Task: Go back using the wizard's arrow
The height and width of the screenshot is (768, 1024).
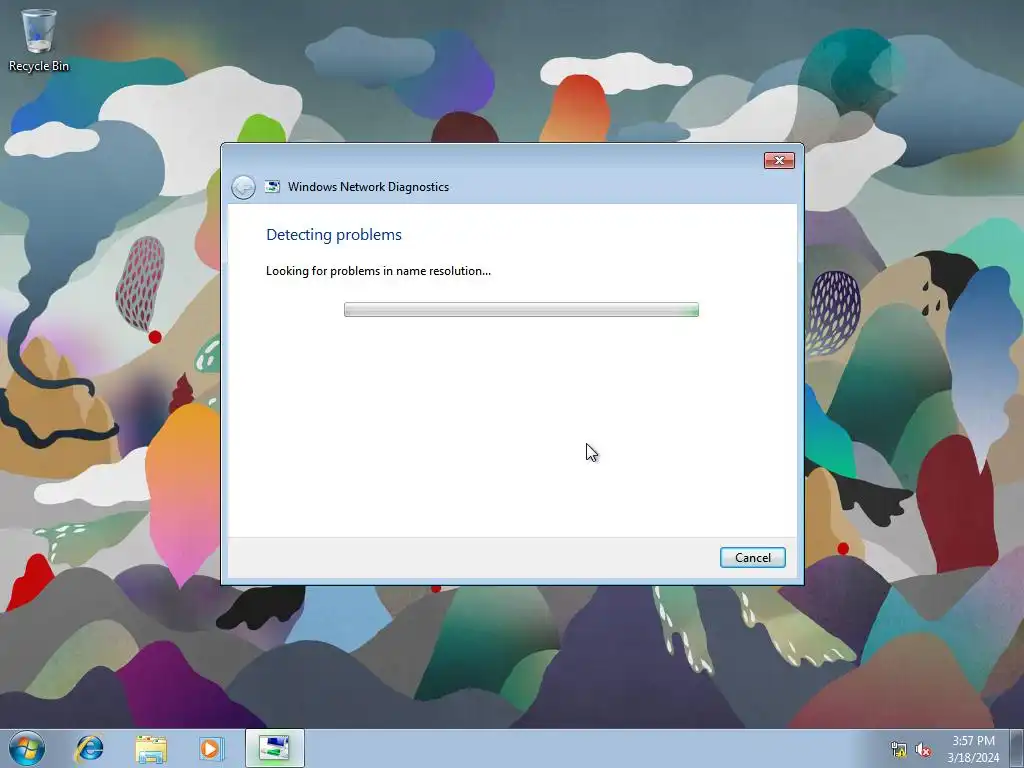Action: tap(243, 187)
